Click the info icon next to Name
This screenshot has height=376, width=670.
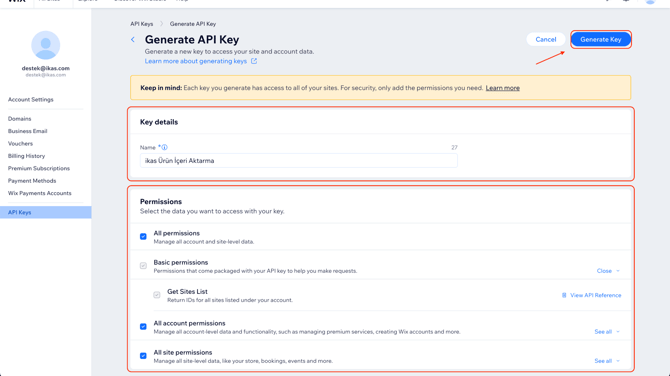tap(165, 147)
